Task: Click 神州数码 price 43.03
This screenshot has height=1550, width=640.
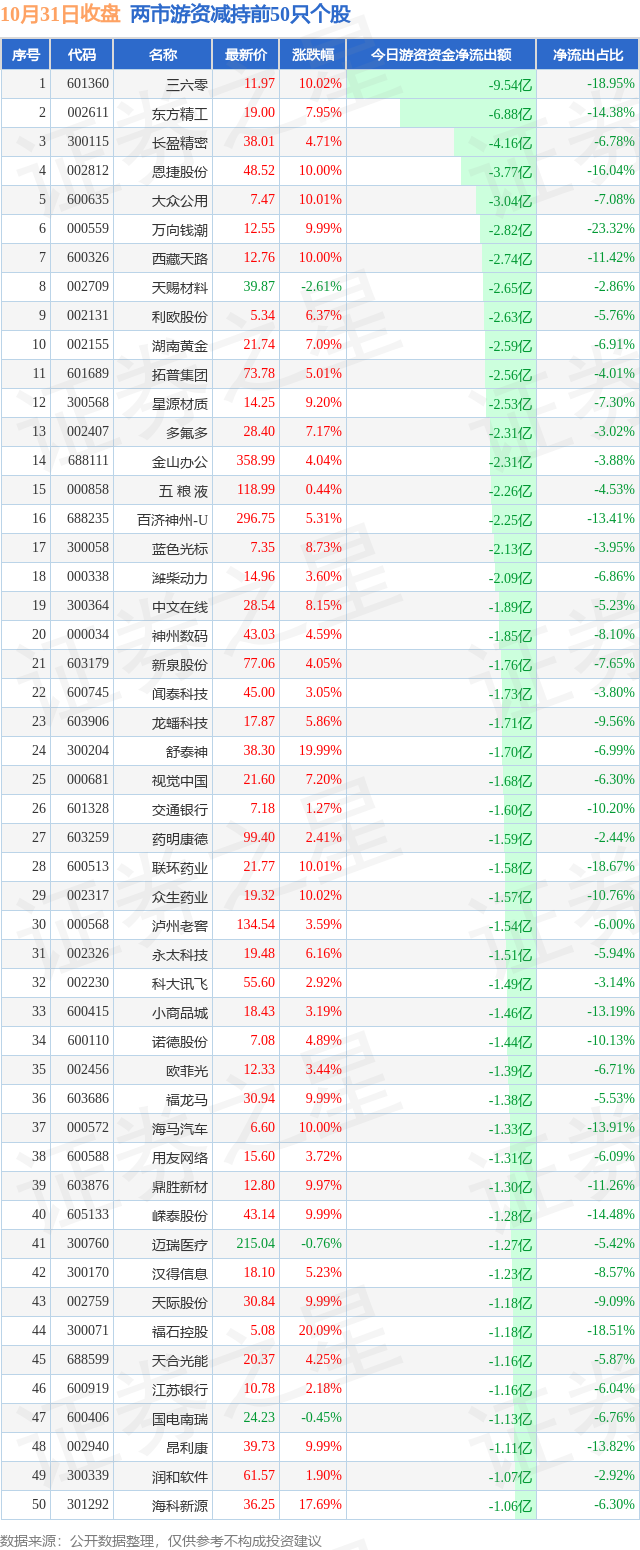Action: point(258,635)
